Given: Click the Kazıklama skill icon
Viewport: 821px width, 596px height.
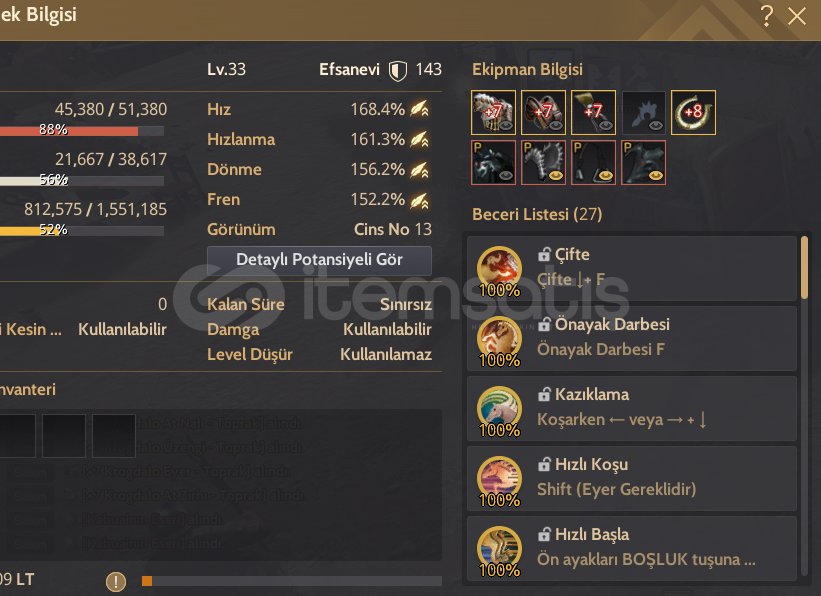Looking at the screenshot, I should 499,409.
